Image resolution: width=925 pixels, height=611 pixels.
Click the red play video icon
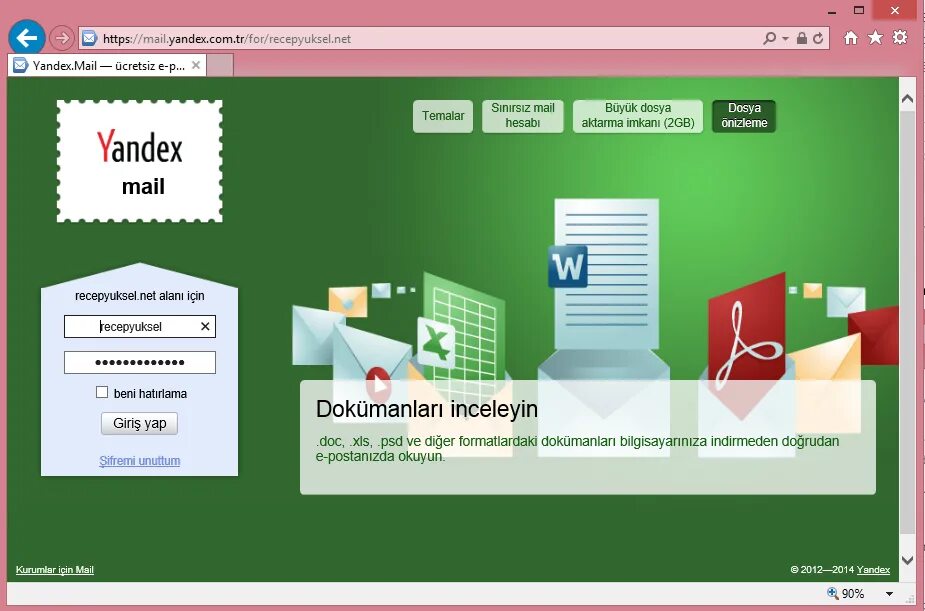[378, 385]
